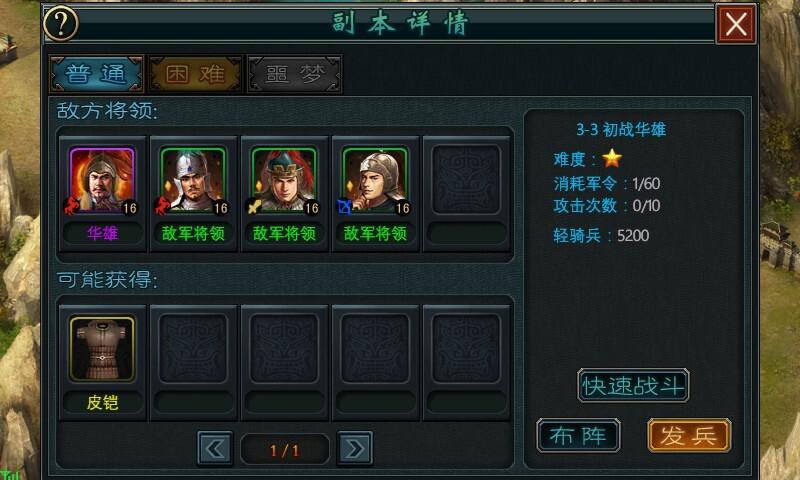
Task: Go to previous rewards page arrow
Action: pos(215,449)
